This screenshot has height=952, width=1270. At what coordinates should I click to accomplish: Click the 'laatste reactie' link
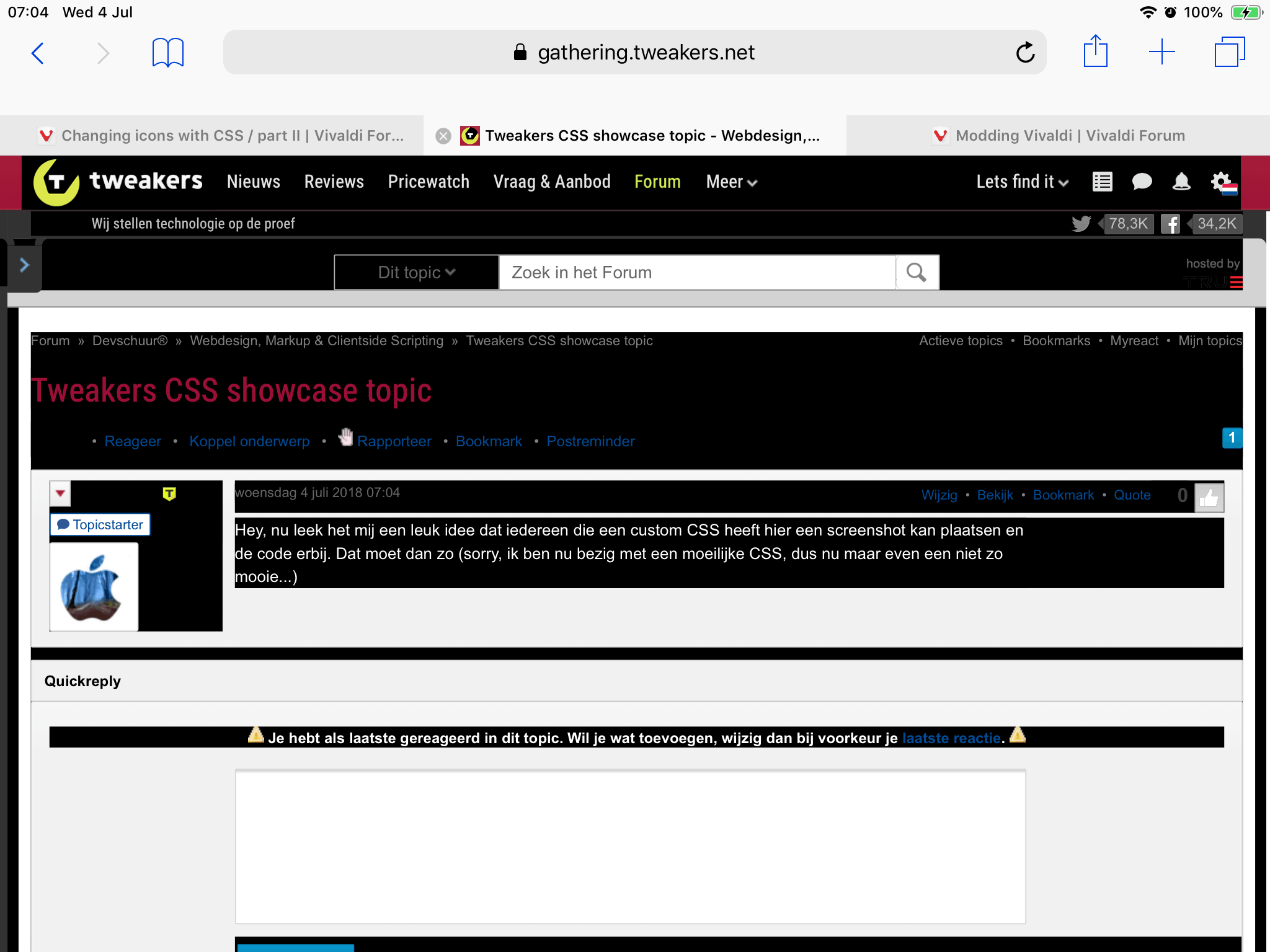[x=951, y=738]
